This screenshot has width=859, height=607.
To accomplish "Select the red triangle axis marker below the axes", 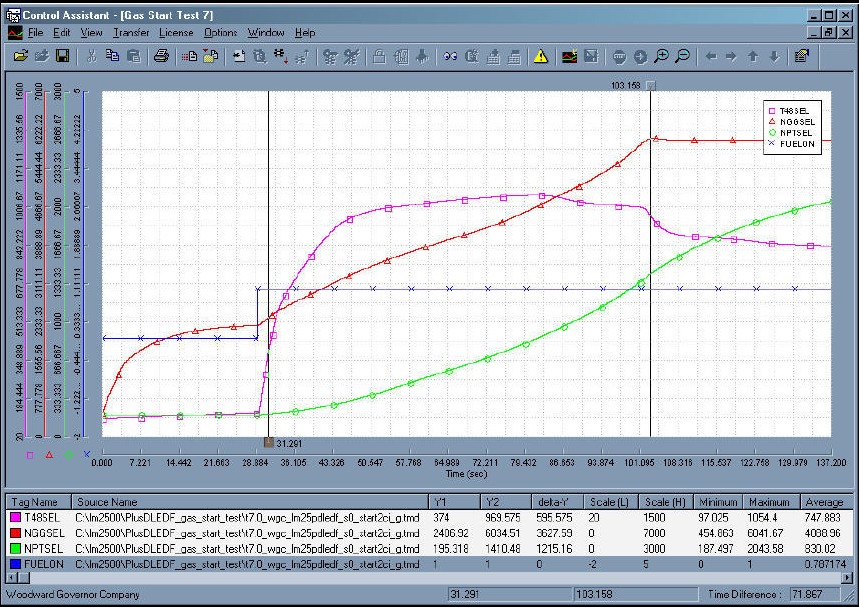I will [49, 455].
